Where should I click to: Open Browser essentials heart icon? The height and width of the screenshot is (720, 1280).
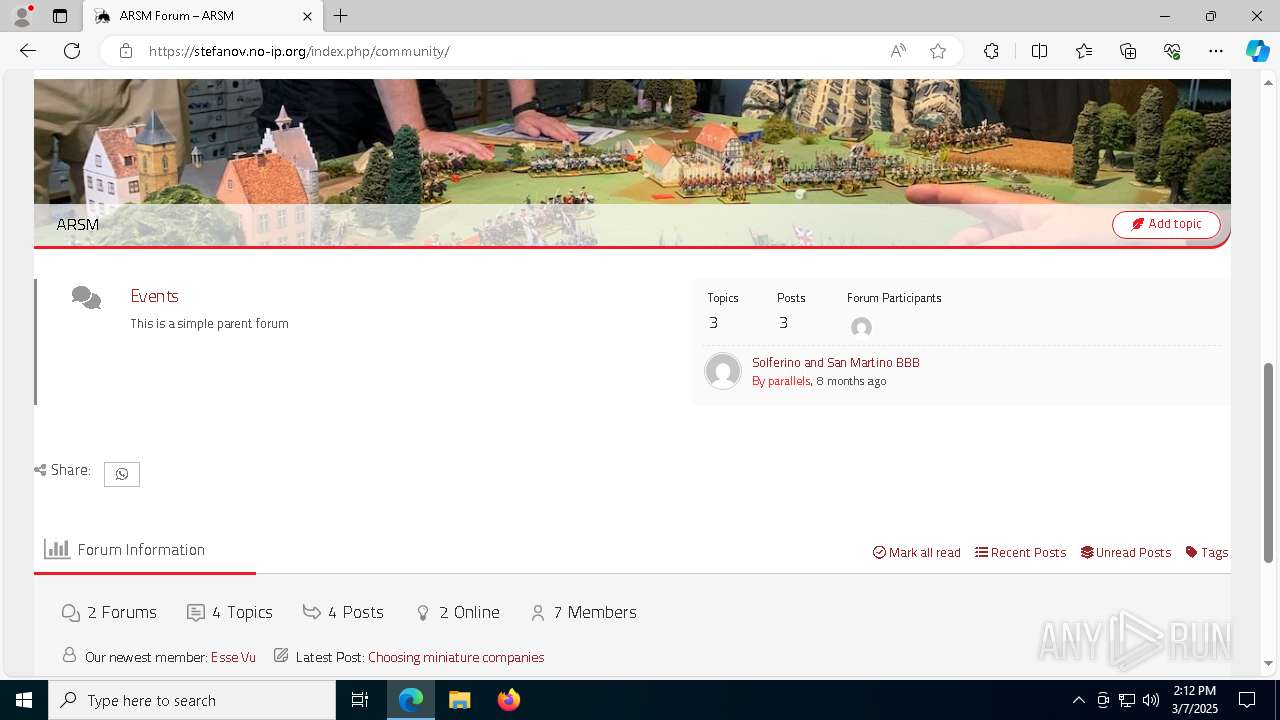pos(1172,51)
